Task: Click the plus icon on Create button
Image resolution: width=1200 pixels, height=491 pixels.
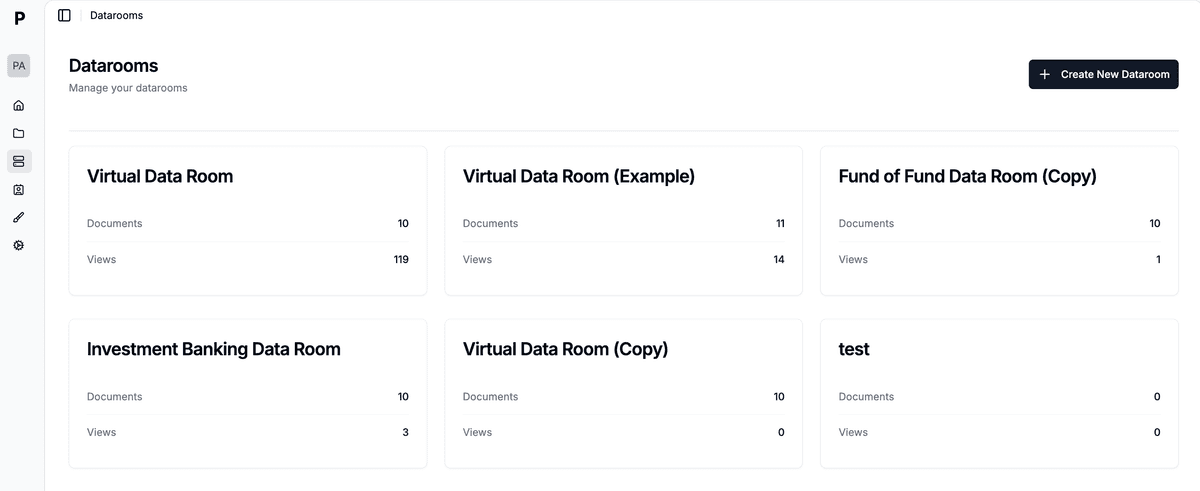Action: [x=1045, y=74]
